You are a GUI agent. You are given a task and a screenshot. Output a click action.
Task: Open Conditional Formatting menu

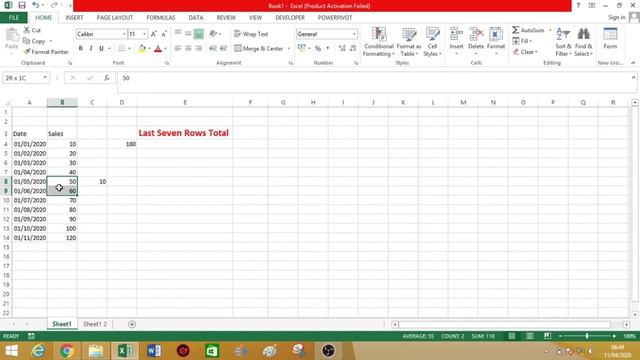tap(378, 42)
